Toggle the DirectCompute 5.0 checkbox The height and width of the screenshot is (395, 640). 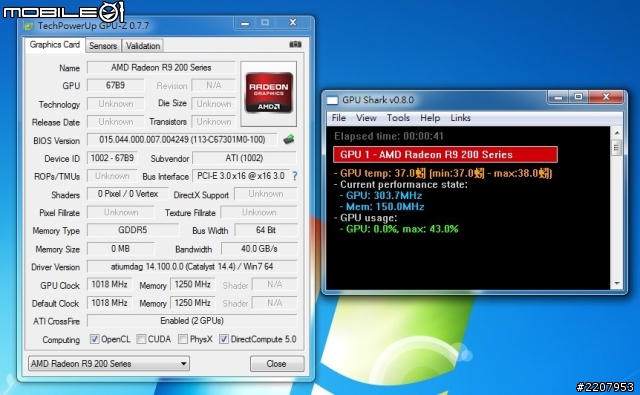[x=224, y=339]
